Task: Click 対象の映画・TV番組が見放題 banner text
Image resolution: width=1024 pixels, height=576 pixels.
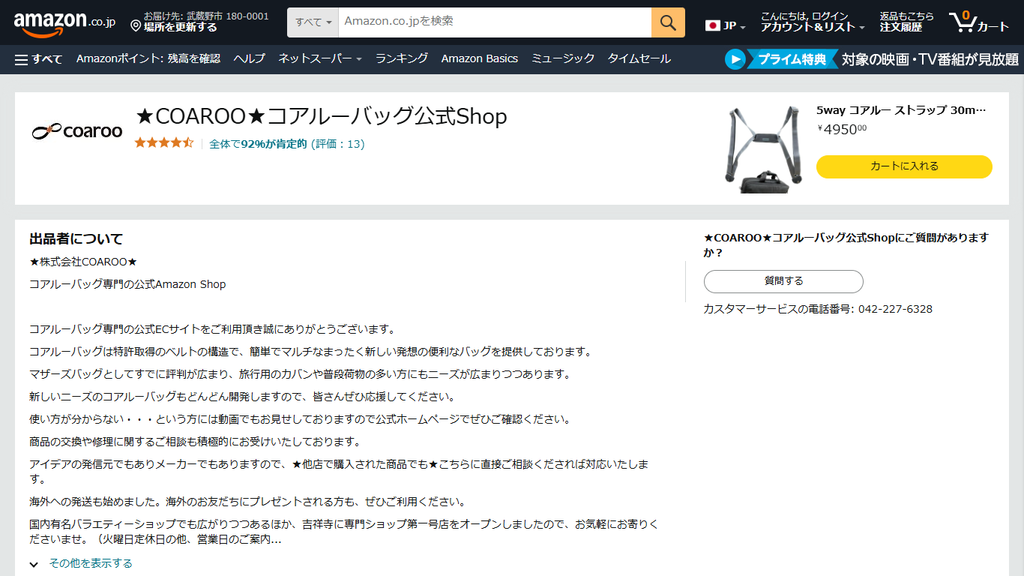Action: [930, 59]
